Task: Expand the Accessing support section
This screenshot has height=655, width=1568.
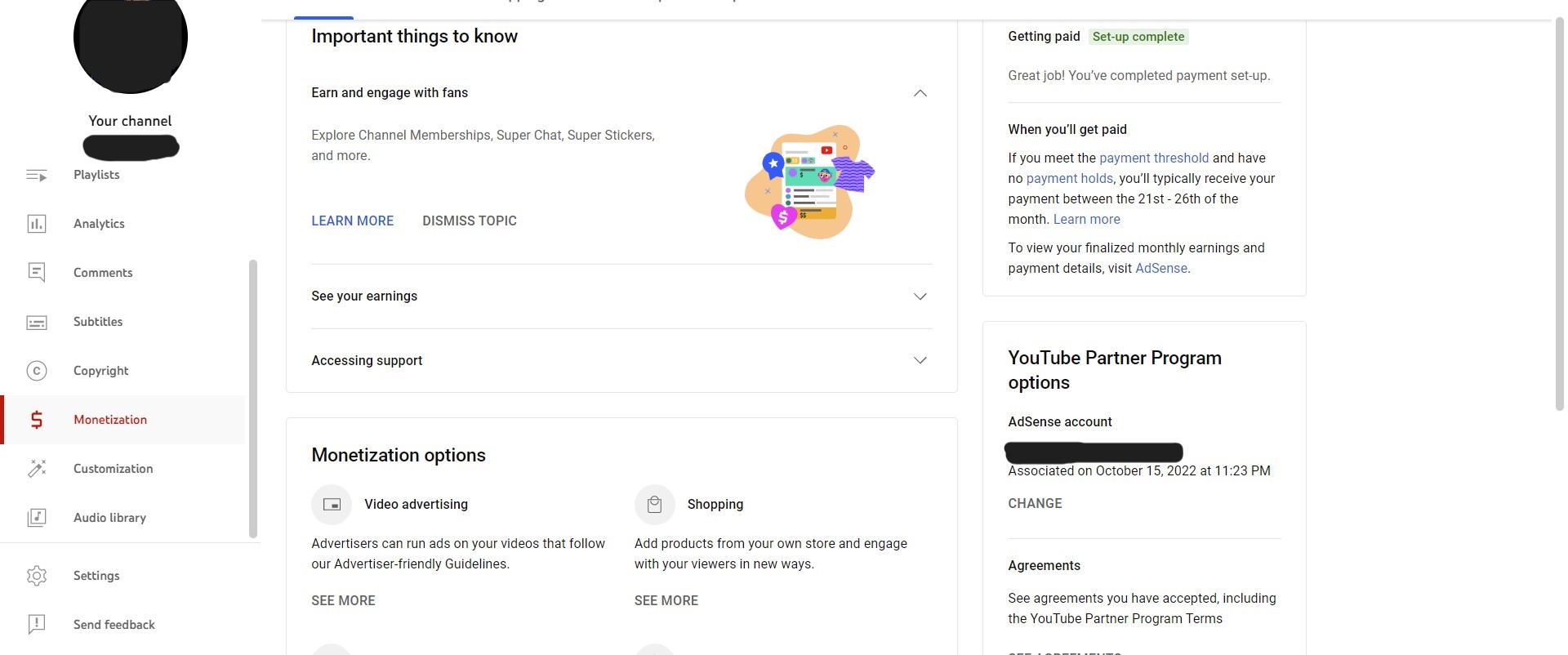Action: pos(920,361)
